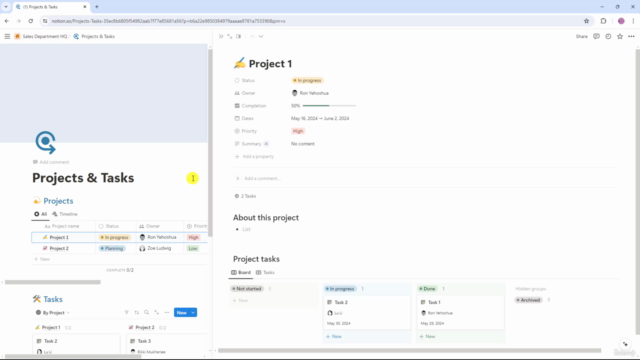The height and width of the screenshot is (360, 640).
Task: Open a new browser tab
Action: click(97, 7)
